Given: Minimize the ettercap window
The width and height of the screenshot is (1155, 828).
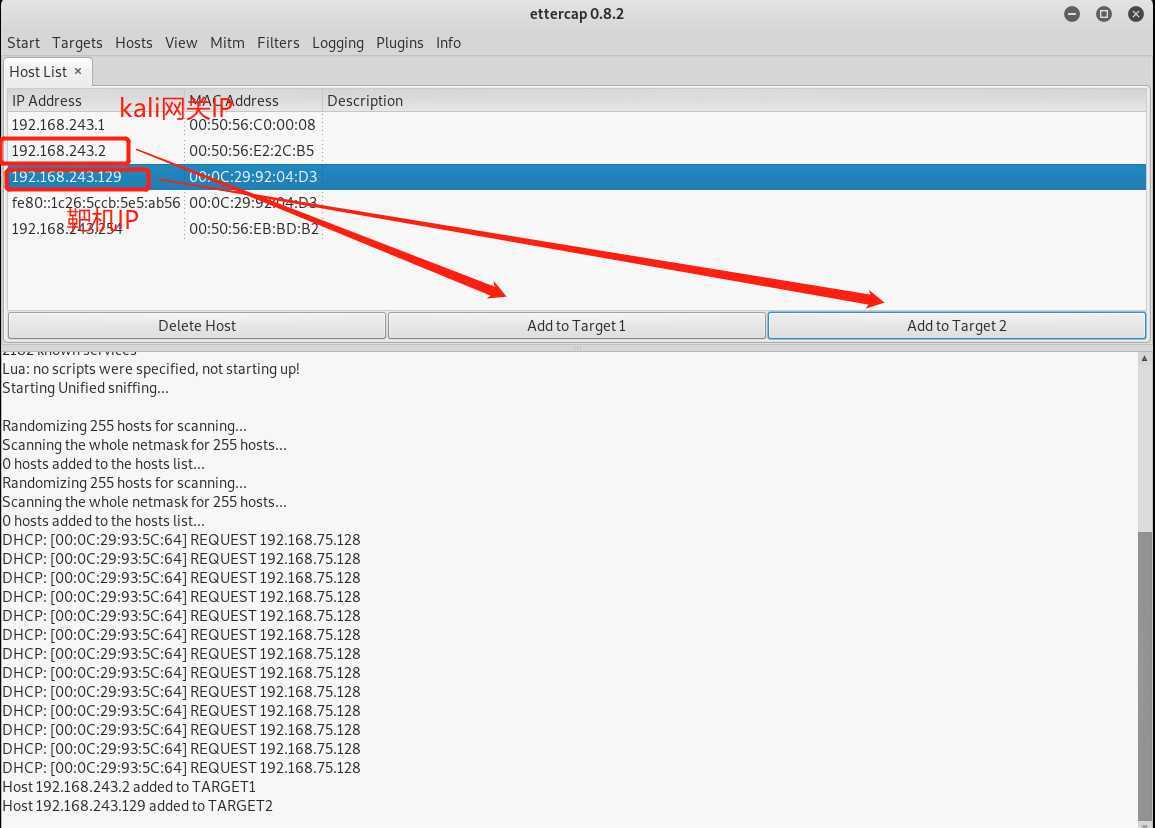Looking at the screenshot, I should coord(1072,14).
